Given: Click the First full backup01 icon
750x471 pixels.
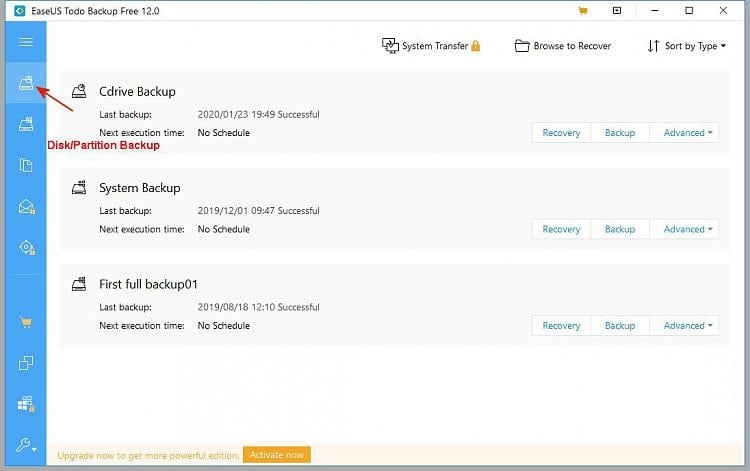Looking at the screenshot, I should coord(79,284).
